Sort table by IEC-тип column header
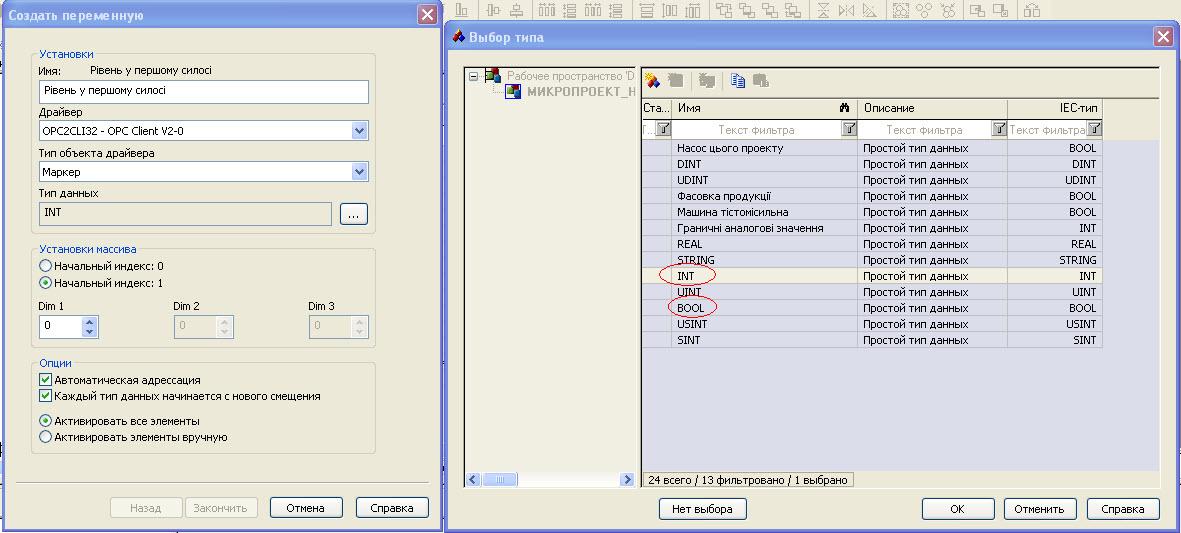Screen dimensions: 1181x533 (1054, 108)
